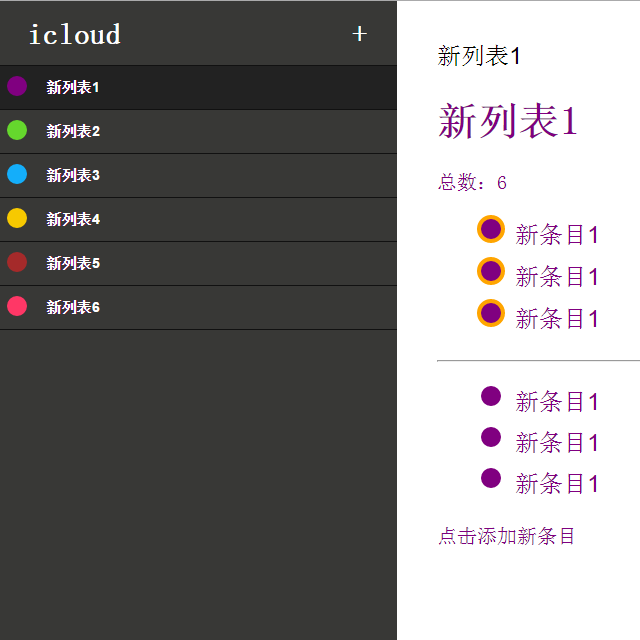Select the purple dot of 新列表1

click(x=17, y=87)
